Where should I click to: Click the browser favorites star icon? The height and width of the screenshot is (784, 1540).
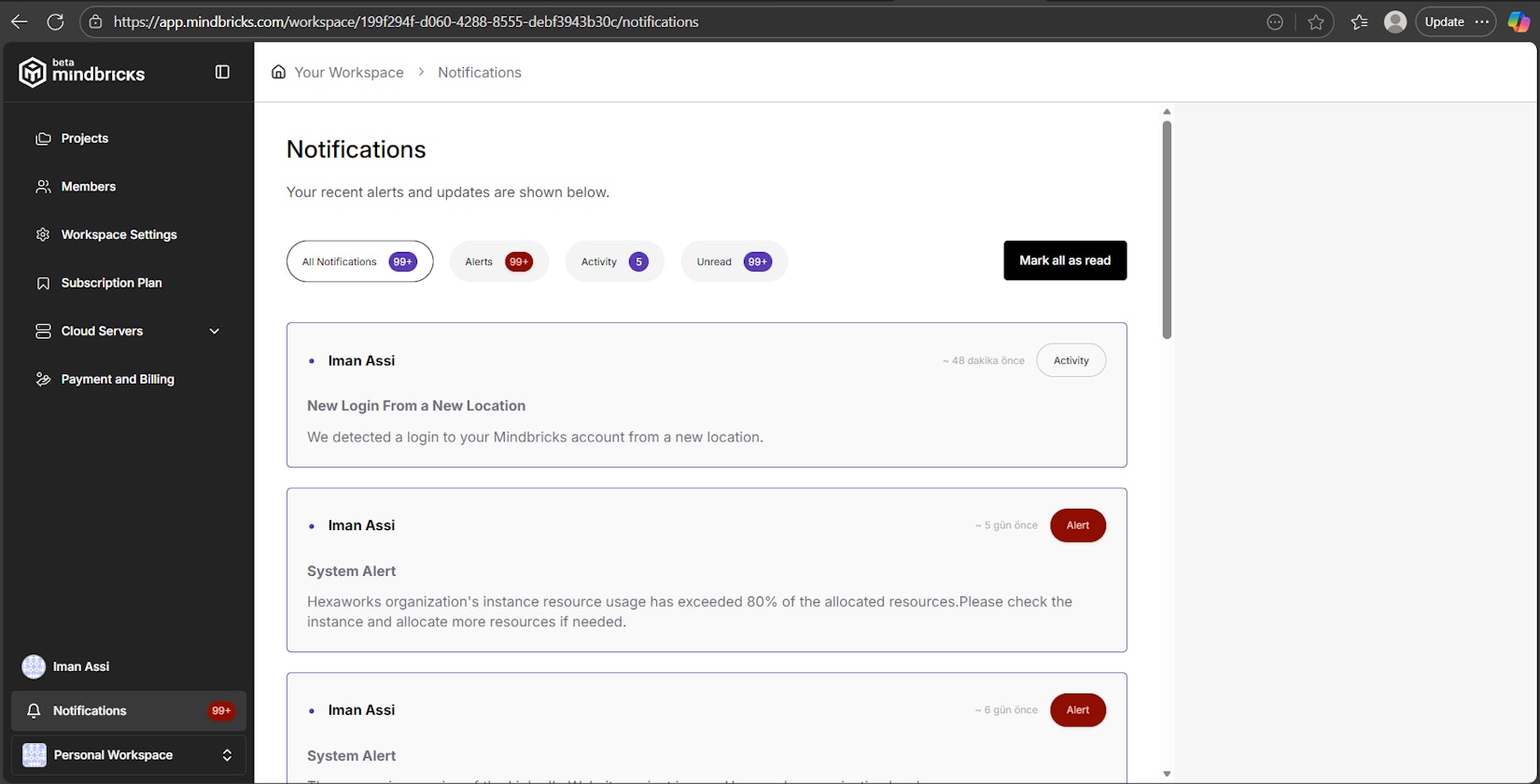tap(1316, 21)
